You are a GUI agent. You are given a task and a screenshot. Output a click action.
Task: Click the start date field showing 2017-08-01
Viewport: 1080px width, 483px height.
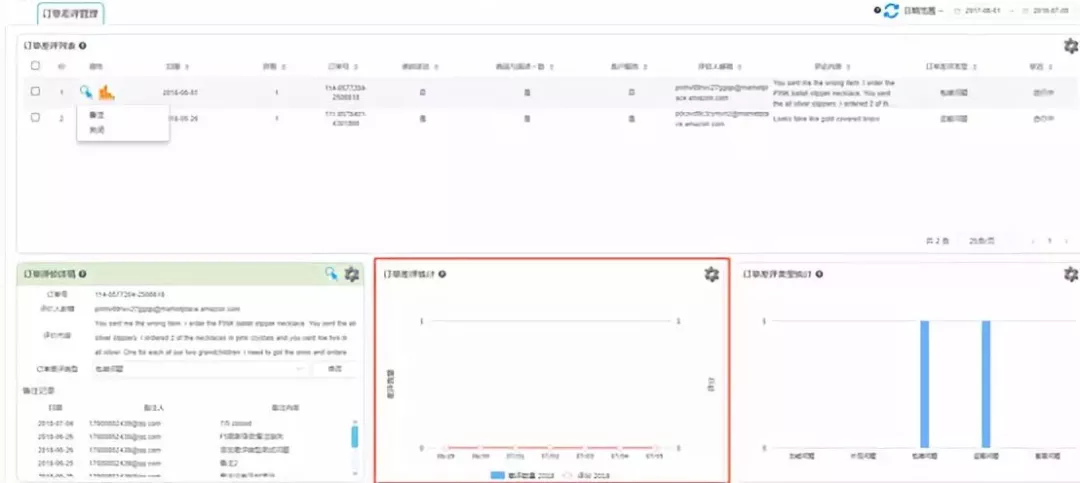point(981,11)
